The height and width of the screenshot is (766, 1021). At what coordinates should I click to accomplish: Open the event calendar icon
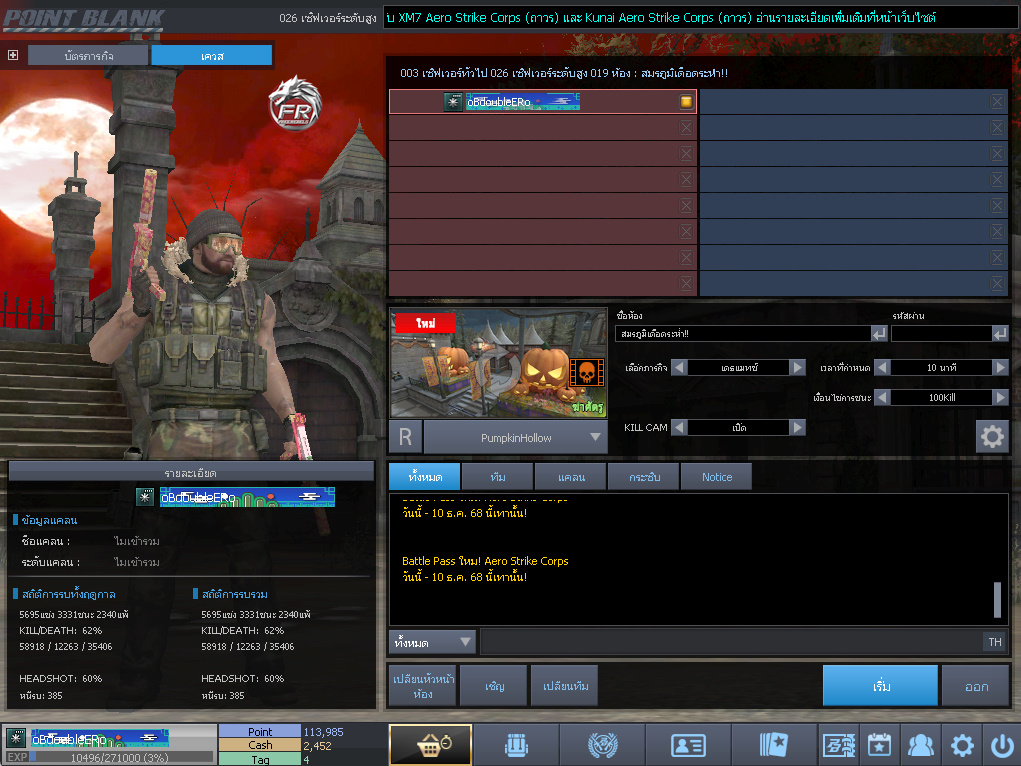[x=879, y=745]
